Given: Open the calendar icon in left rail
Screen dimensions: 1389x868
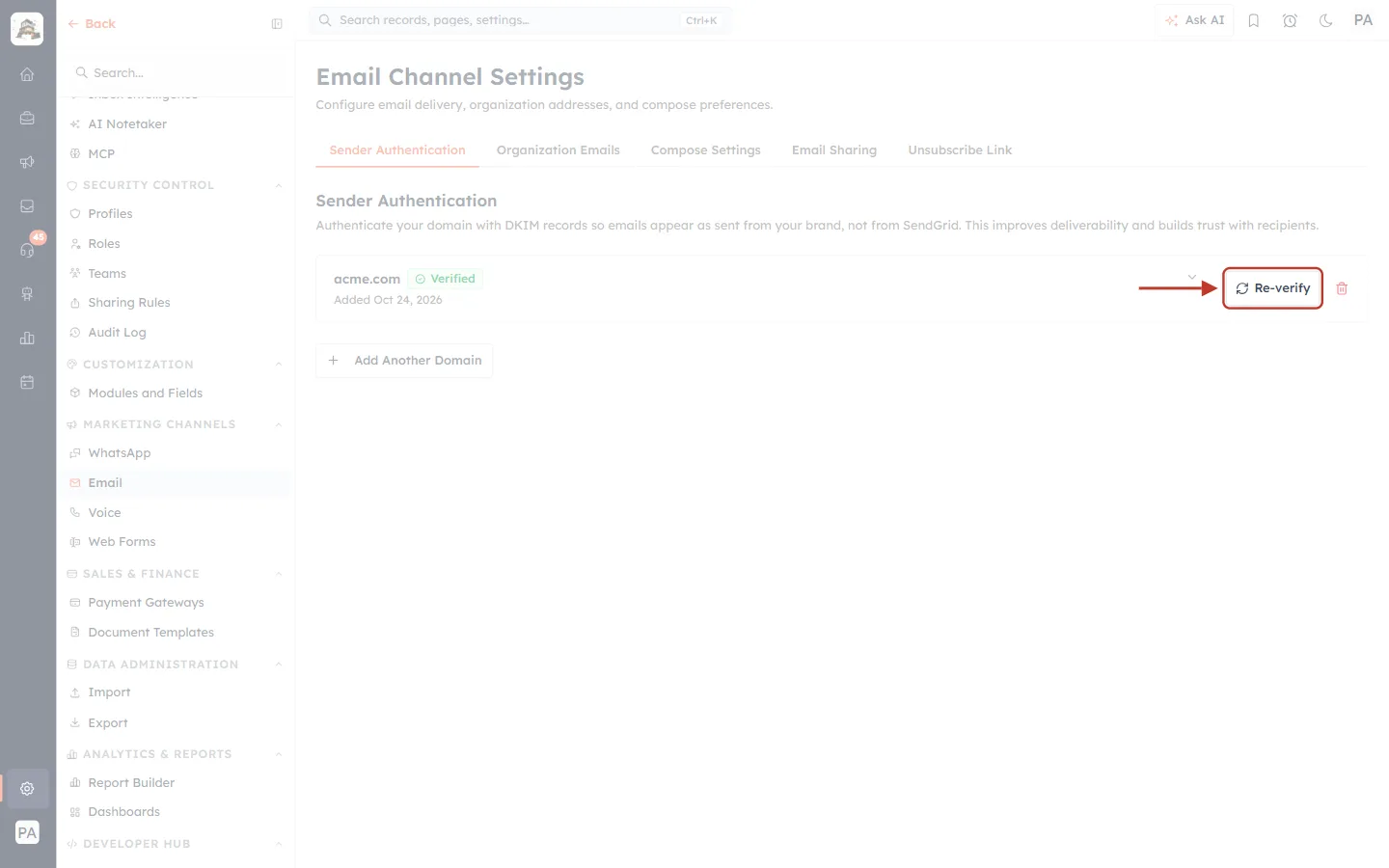Looking at the screenshot, I should [x=27, y=382].
